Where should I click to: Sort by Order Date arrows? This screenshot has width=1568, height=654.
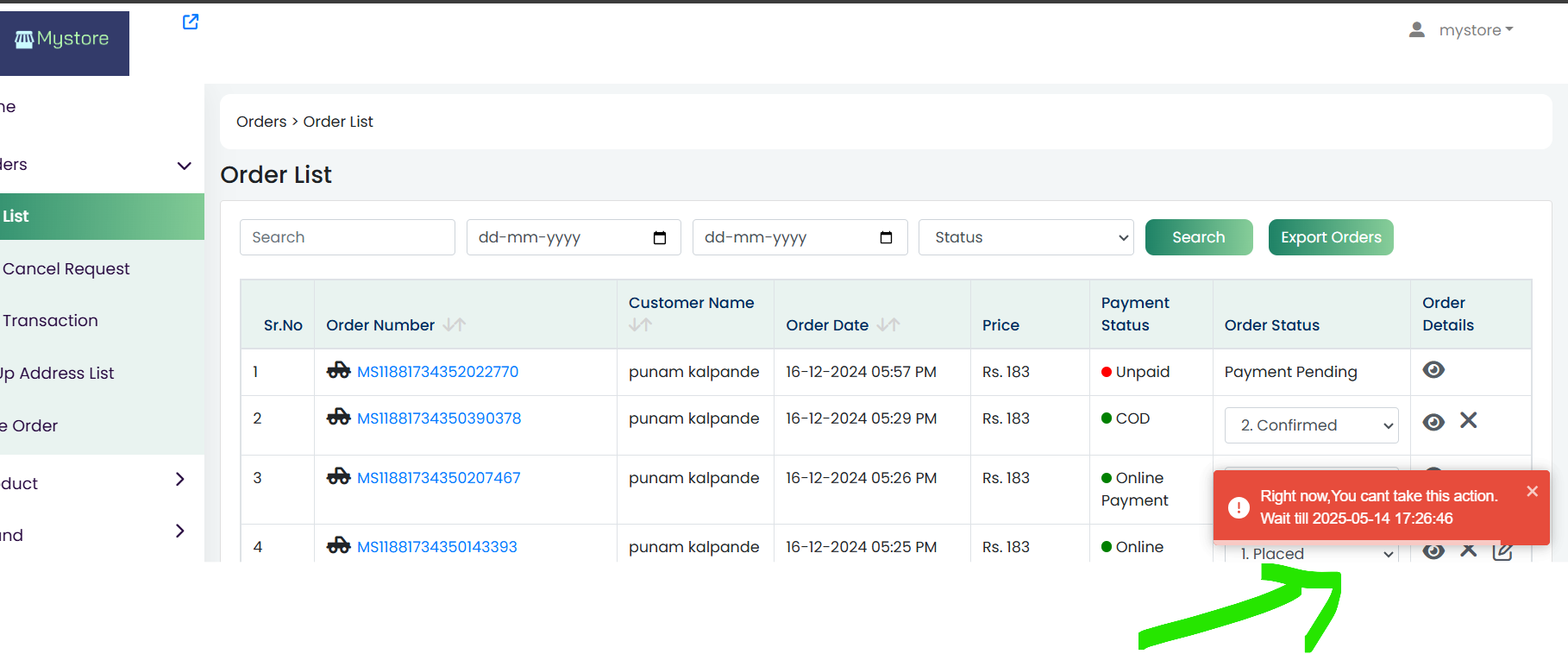(x=888, y=325)
